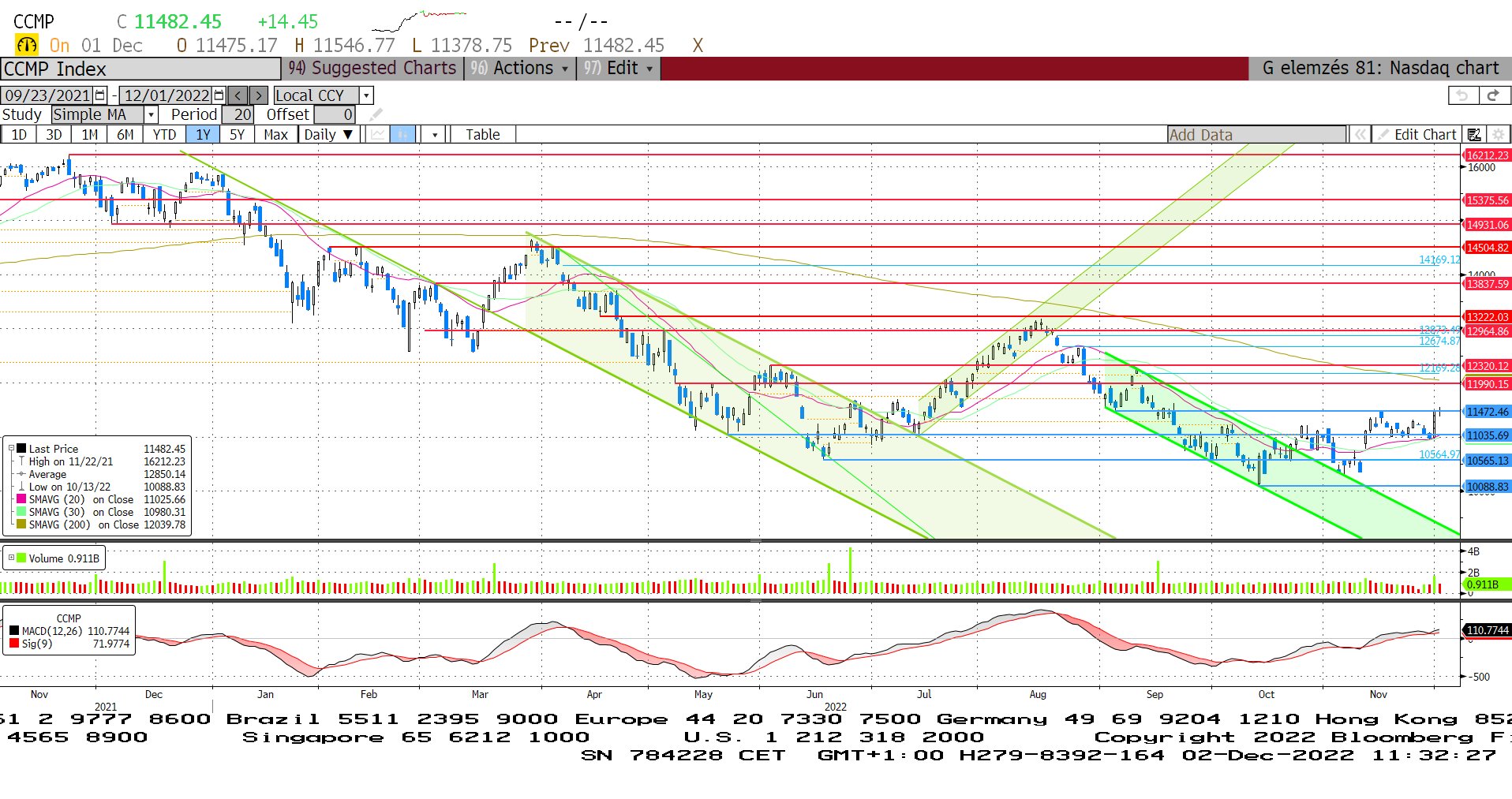The width and height of the screenshot is (1512, 799).
Task: Open chart type options dropdown arrow
Action: (435, 135)
